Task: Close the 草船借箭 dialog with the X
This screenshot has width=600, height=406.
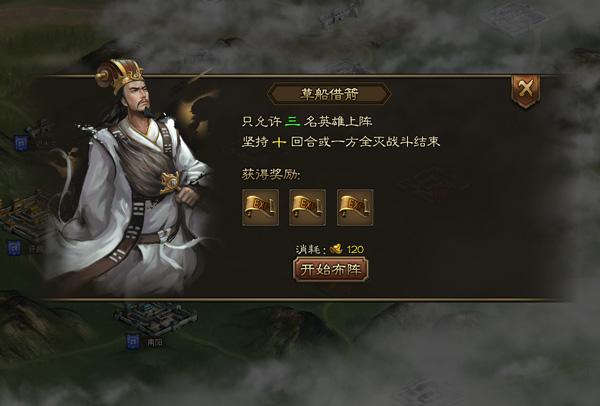Action: pos(526,91)
